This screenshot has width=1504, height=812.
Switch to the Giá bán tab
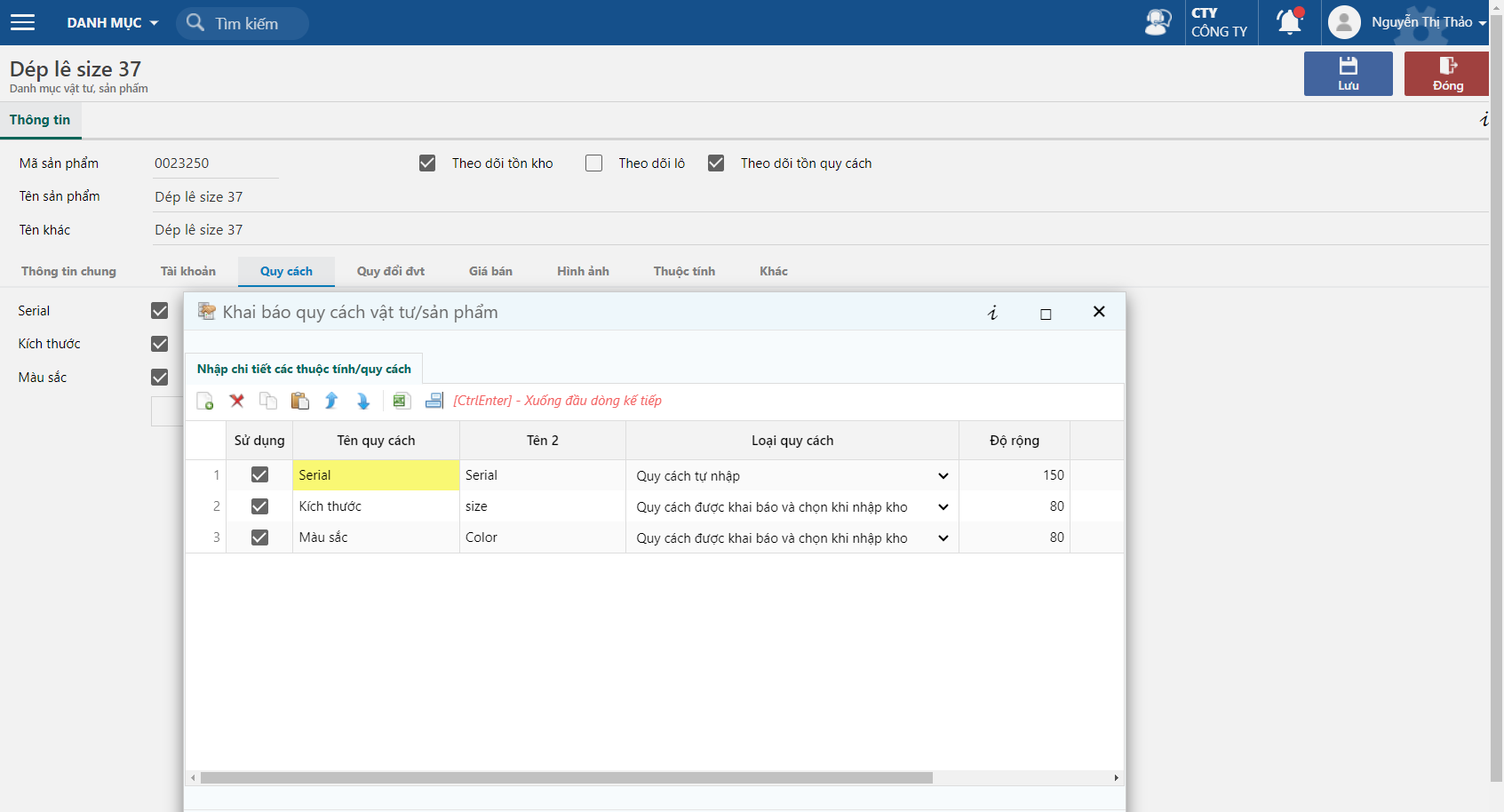click(490, 272)
